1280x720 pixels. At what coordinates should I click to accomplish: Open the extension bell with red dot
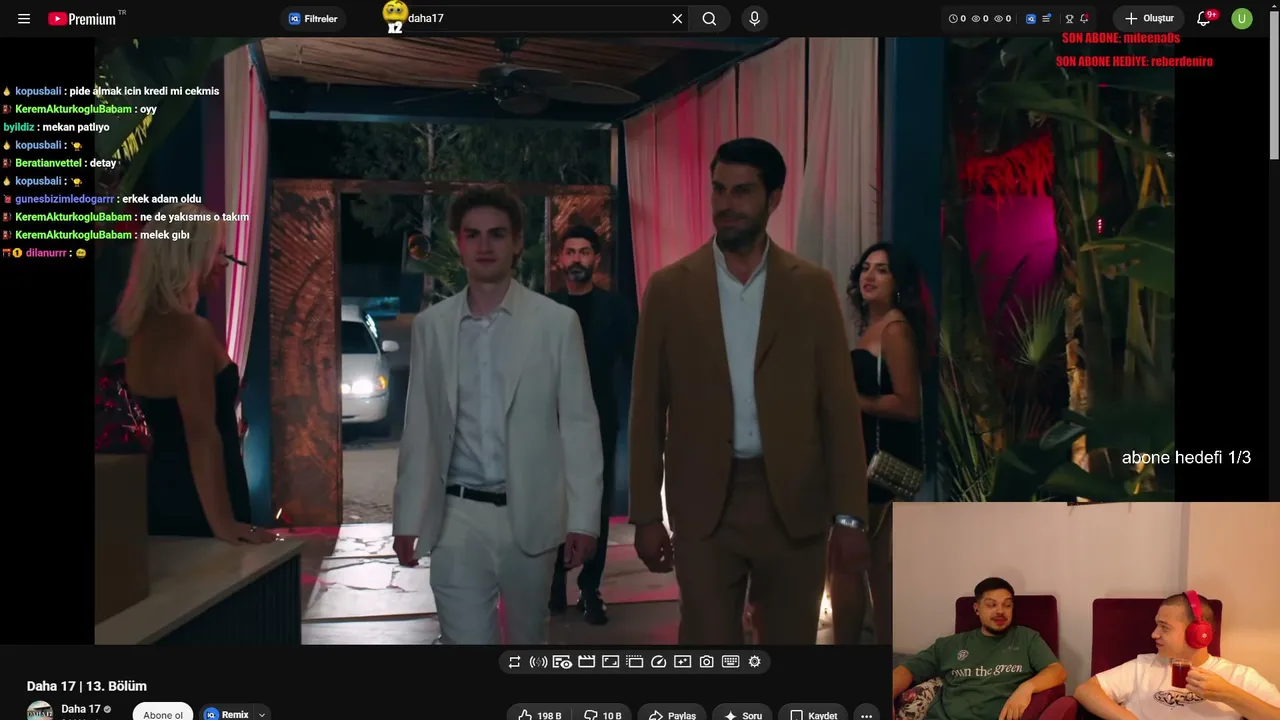[x=1084, y=19]
